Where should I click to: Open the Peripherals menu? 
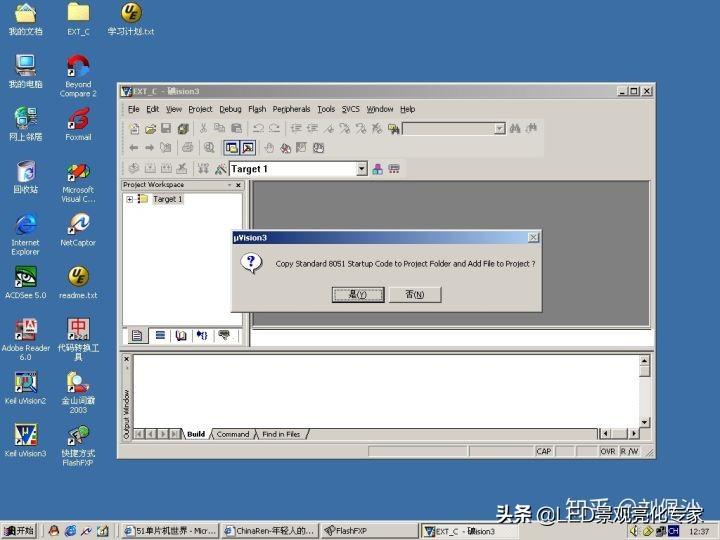pos(291,109)
